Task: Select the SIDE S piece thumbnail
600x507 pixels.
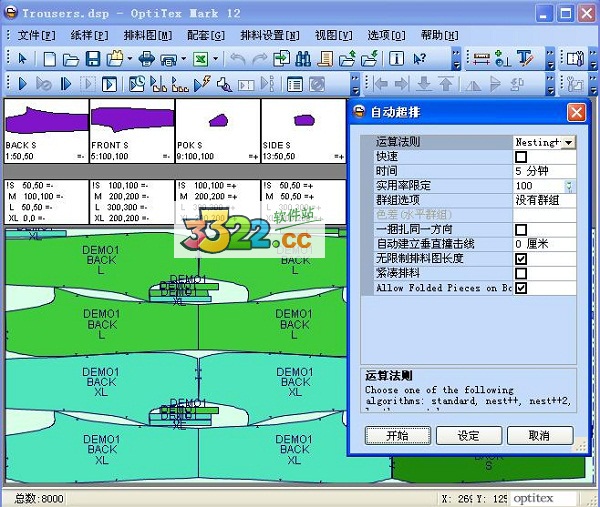Action: 303,131
